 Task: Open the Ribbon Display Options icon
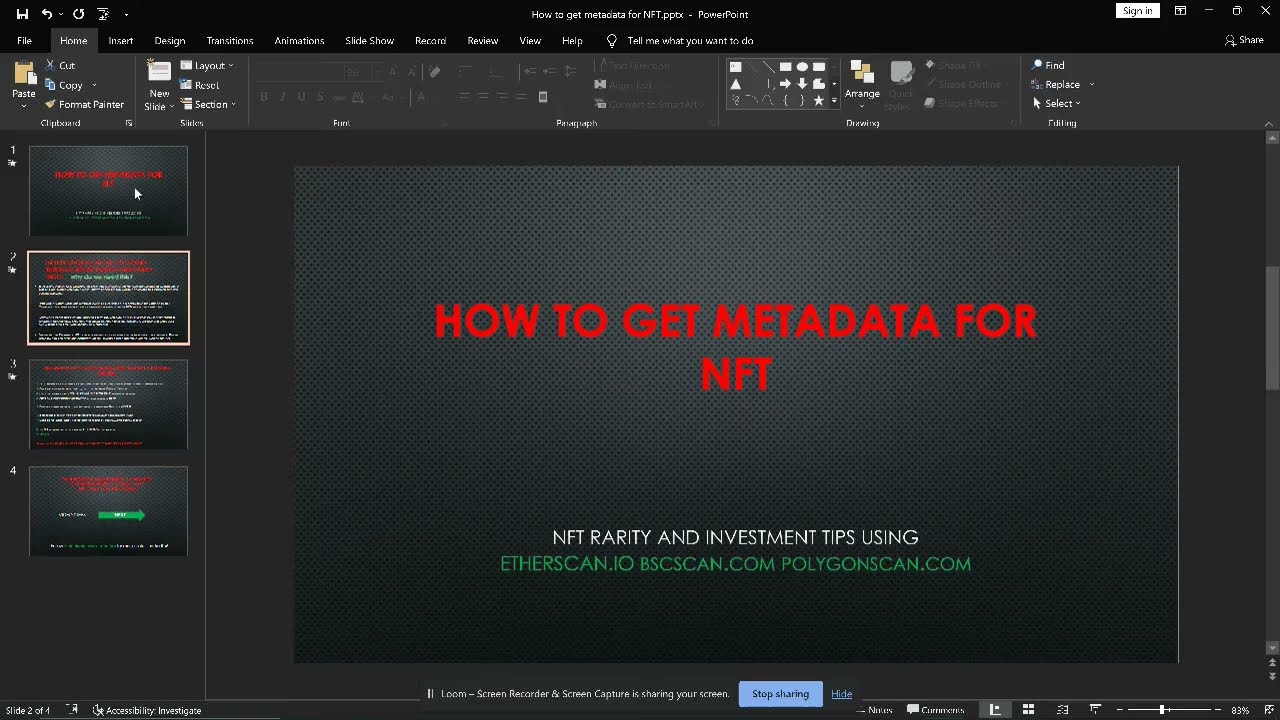[1181, 11]
